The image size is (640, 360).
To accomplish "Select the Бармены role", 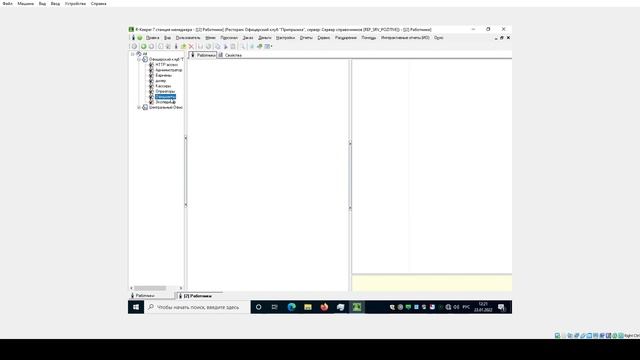I will tap(163, 76).
